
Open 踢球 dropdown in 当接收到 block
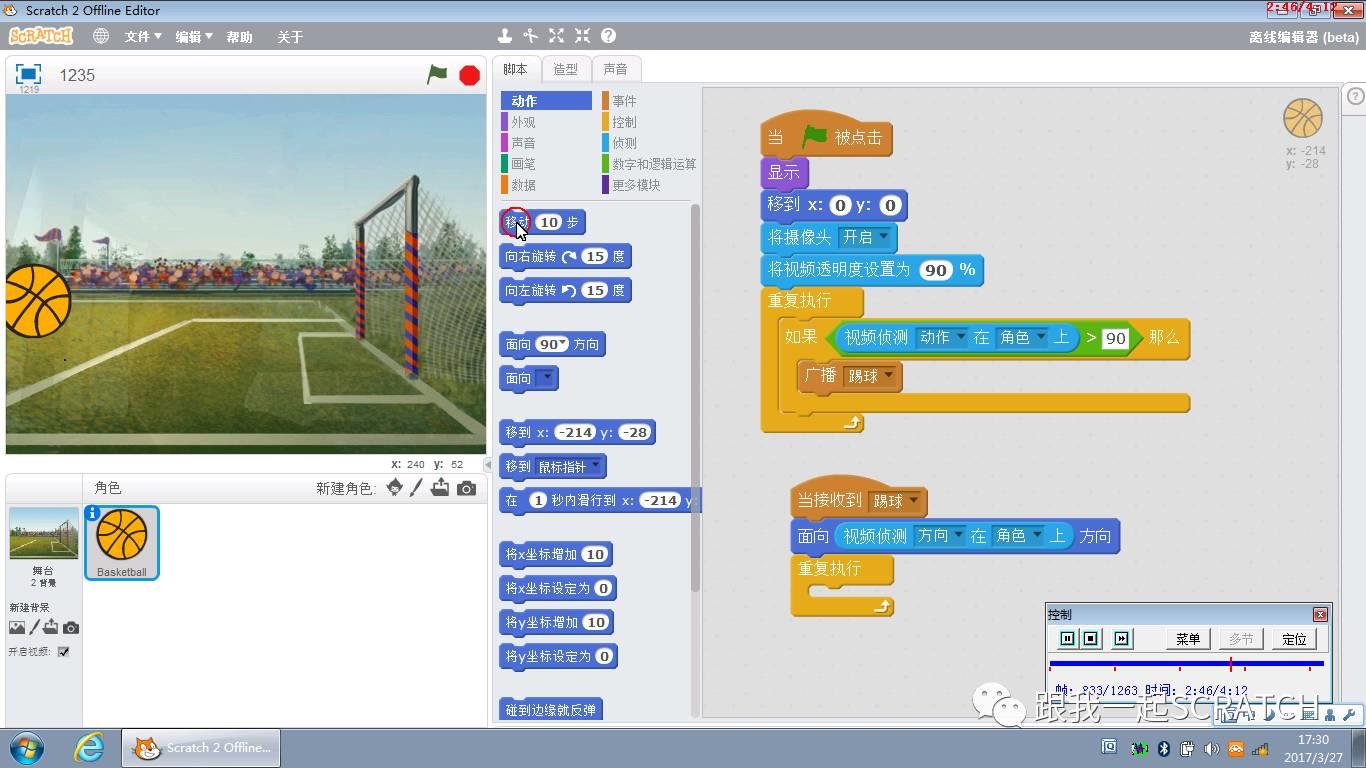pyautogui.click(x=913, y=500)
